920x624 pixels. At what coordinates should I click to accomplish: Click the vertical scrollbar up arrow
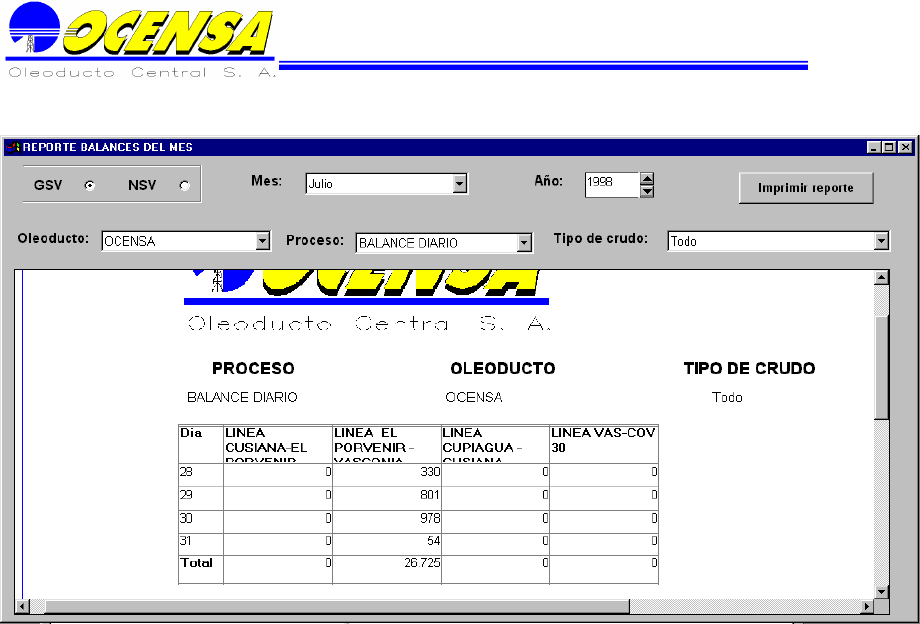[881, 277]
